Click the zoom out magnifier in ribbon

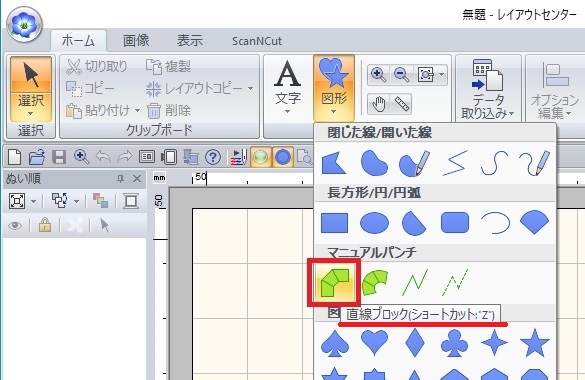401,75
